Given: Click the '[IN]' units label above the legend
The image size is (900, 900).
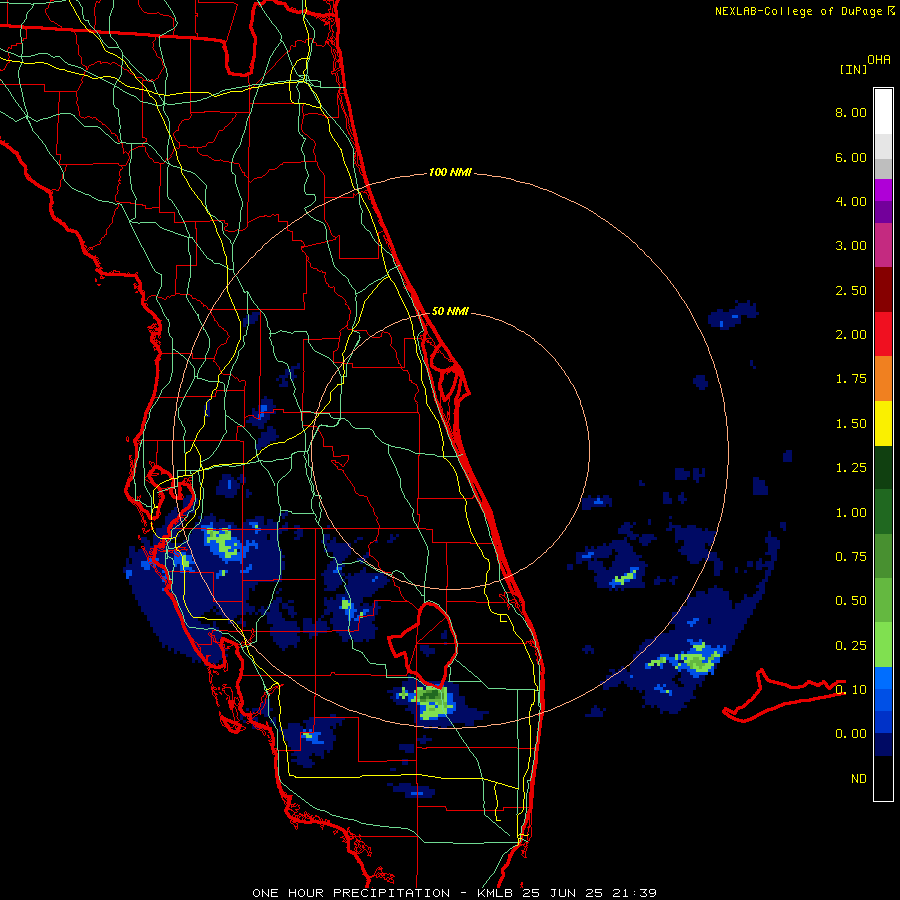Looking at the screenshot, I should 854,69.
